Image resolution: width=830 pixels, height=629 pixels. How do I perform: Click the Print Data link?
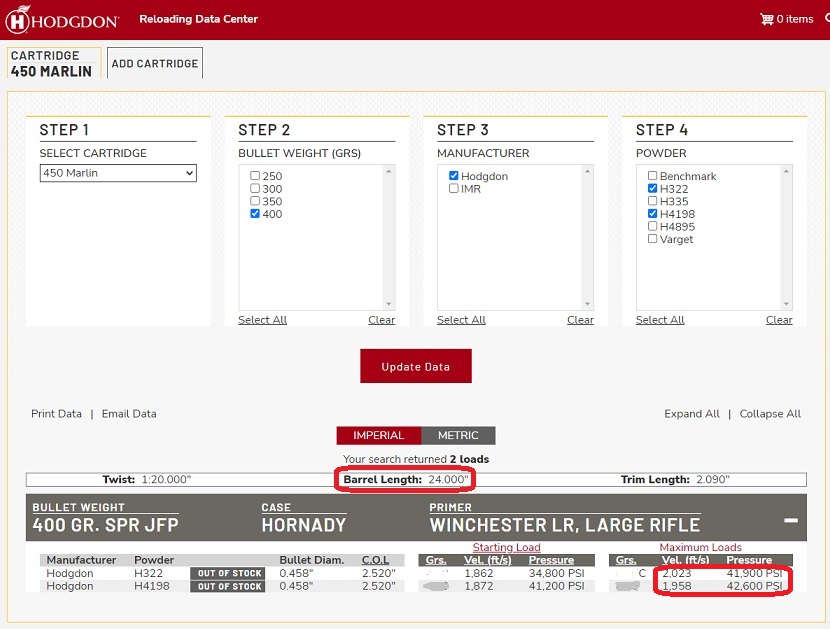57,414
